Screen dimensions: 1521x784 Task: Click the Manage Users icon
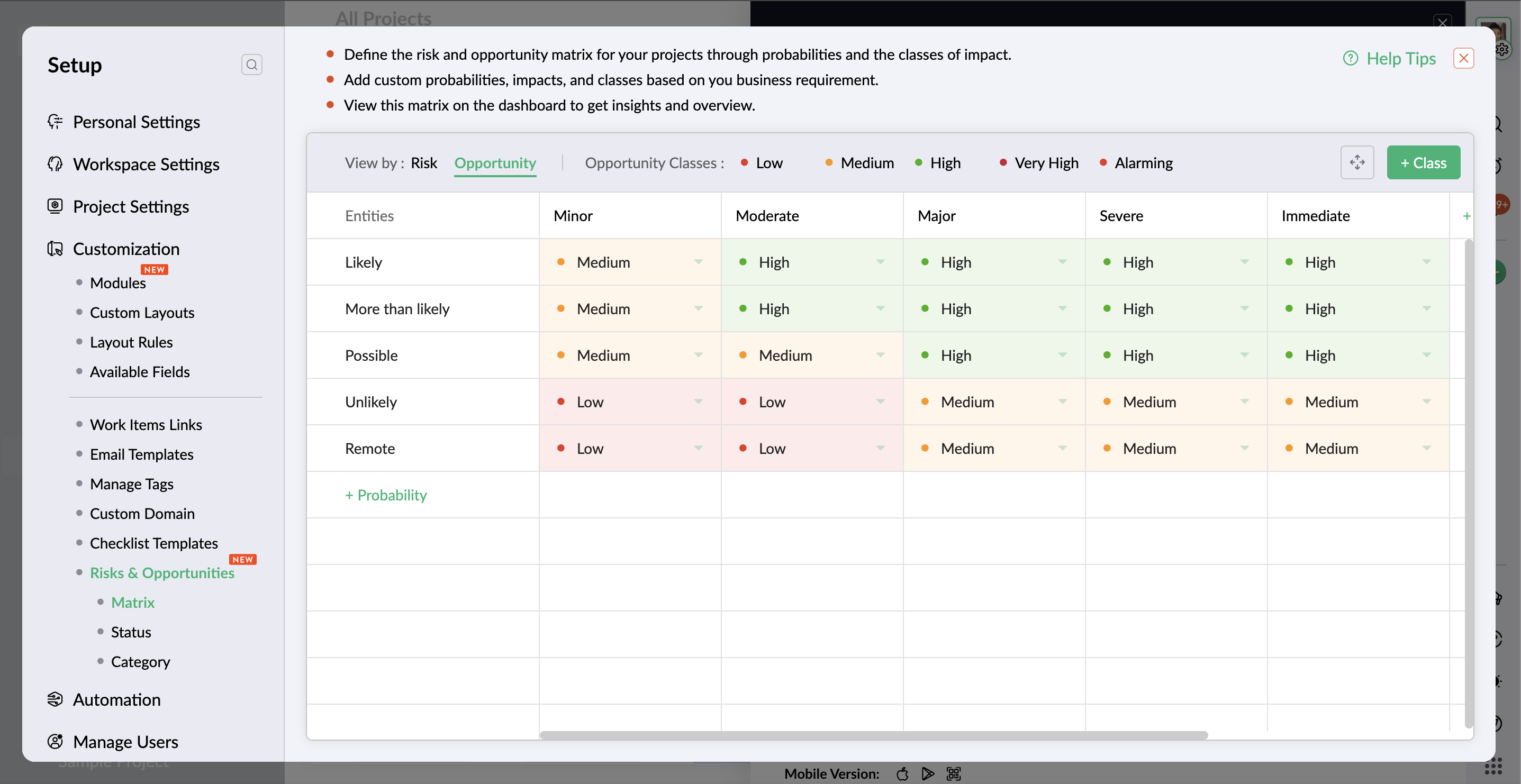[x=55, y=742]
